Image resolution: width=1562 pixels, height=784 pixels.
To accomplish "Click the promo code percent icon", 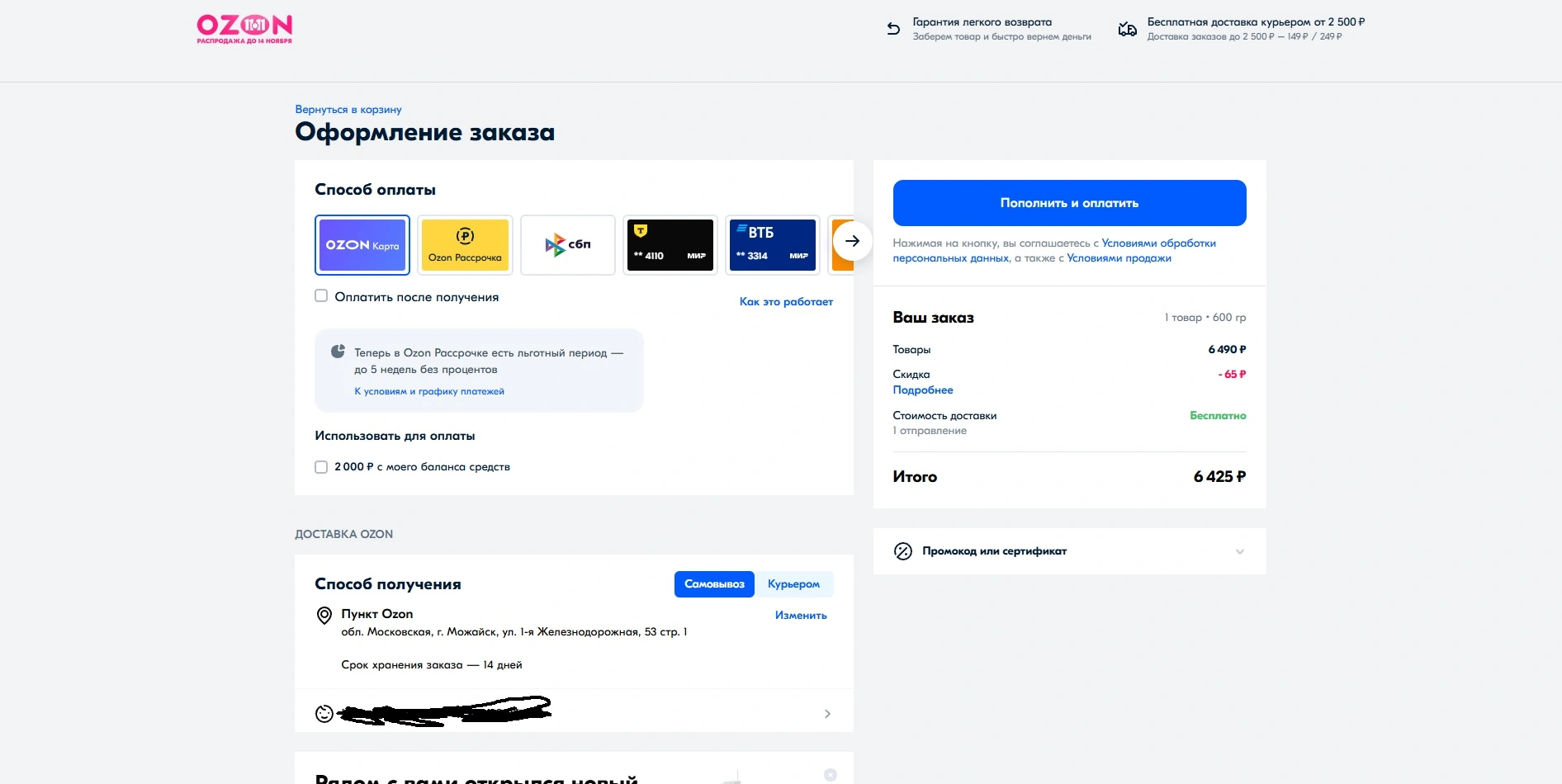I will tap(903, 551).
